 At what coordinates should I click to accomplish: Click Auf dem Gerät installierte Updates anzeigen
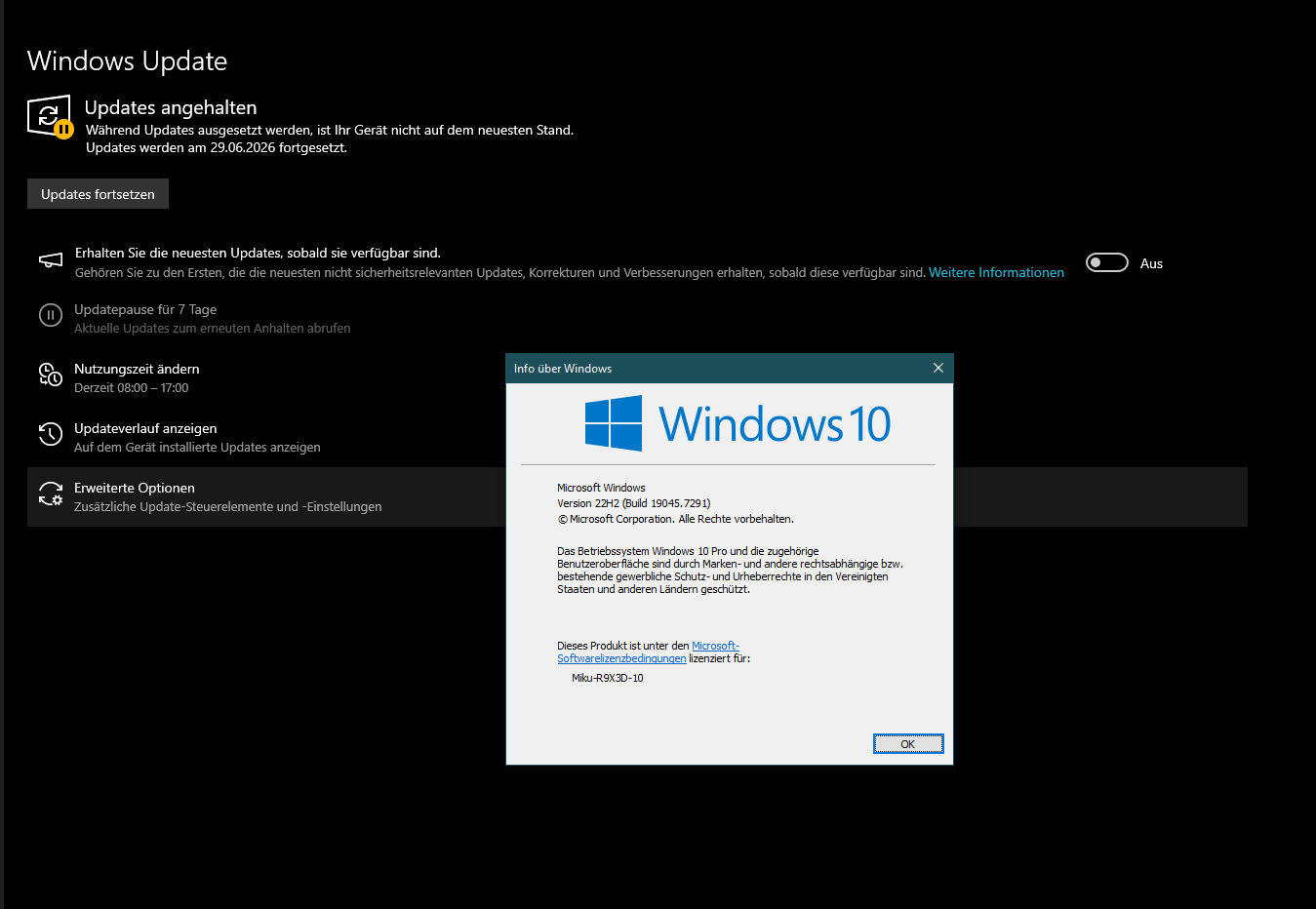pos(197,448)
